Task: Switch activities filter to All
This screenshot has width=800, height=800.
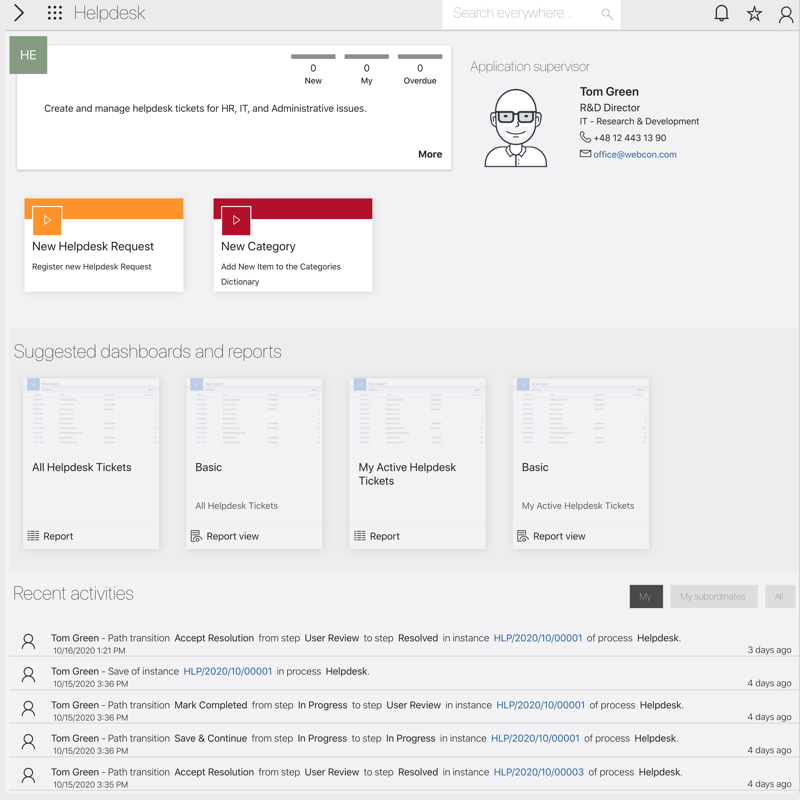Action: point(779,597)
